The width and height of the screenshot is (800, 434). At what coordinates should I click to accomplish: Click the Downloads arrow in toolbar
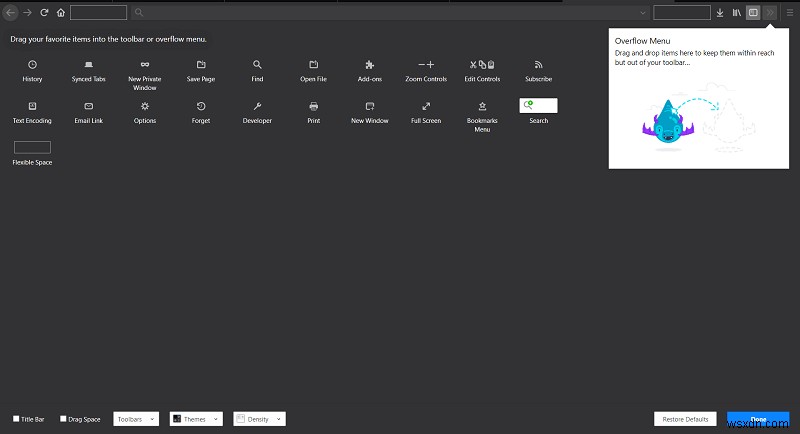point(720,13)
